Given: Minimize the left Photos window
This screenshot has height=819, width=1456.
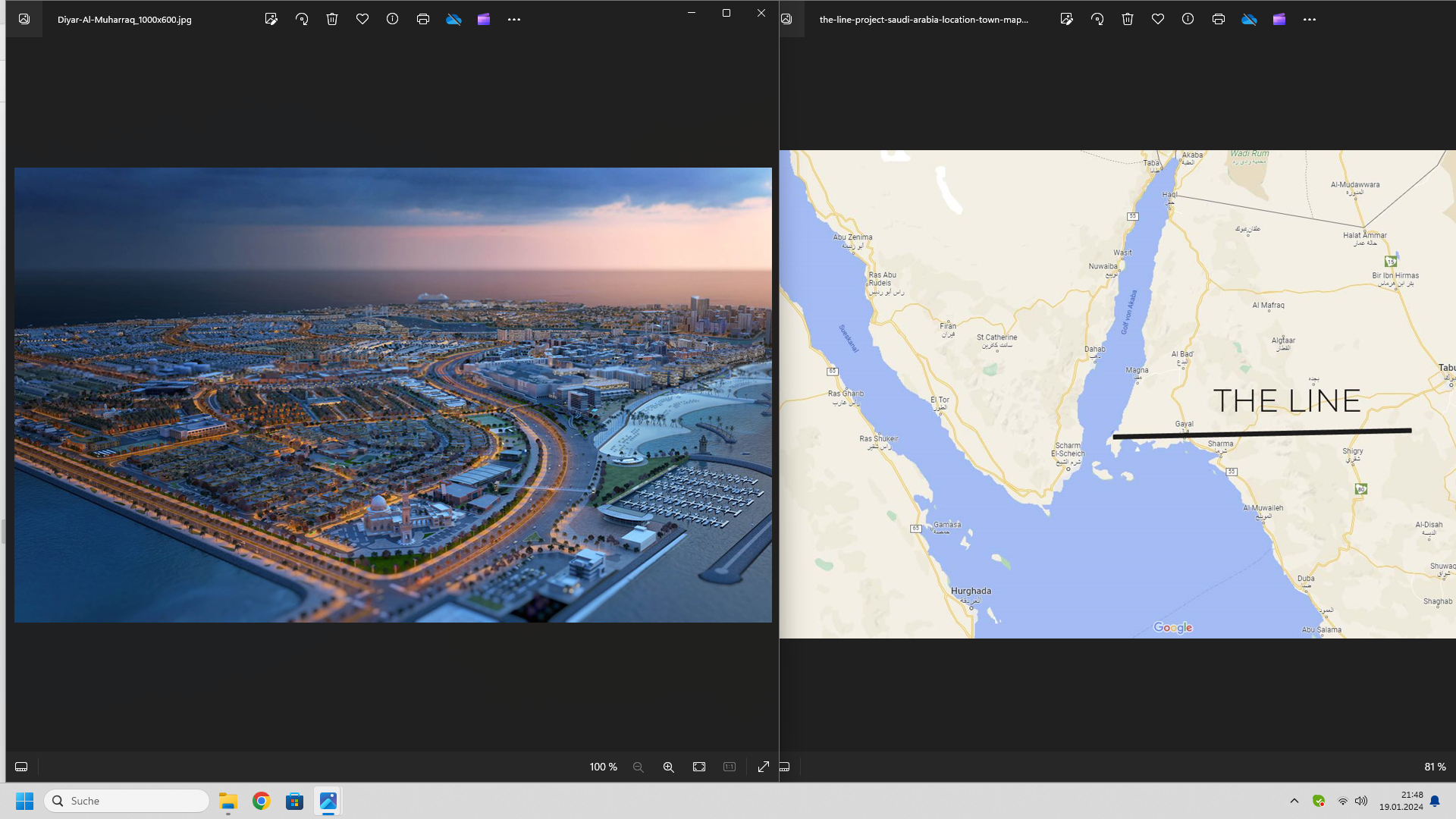Looking at the screenshot, I should click(x=692, y=13).
